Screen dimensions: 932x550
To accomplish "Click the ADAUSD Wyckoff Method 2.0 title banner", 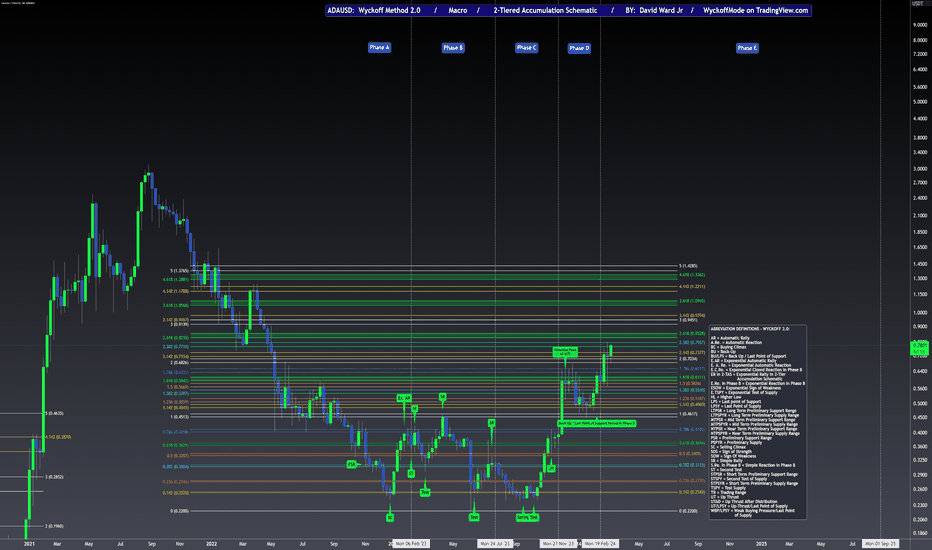I will tap(568, 10).
